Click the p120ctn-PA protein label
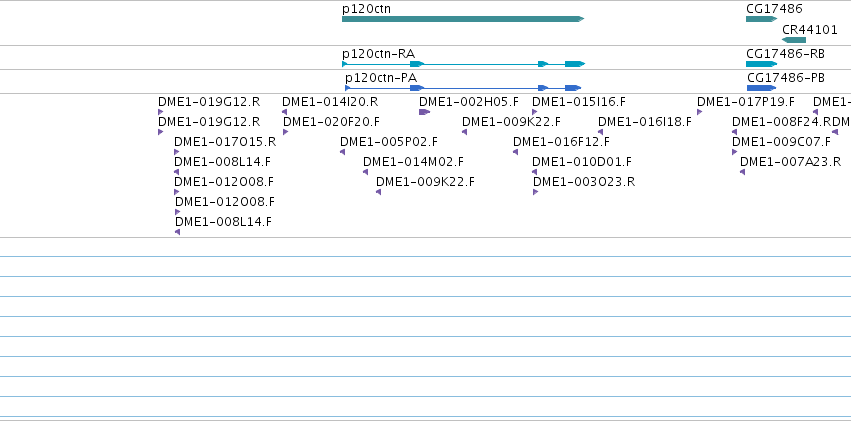The image size is (851, 421). (x=381, y=78)
